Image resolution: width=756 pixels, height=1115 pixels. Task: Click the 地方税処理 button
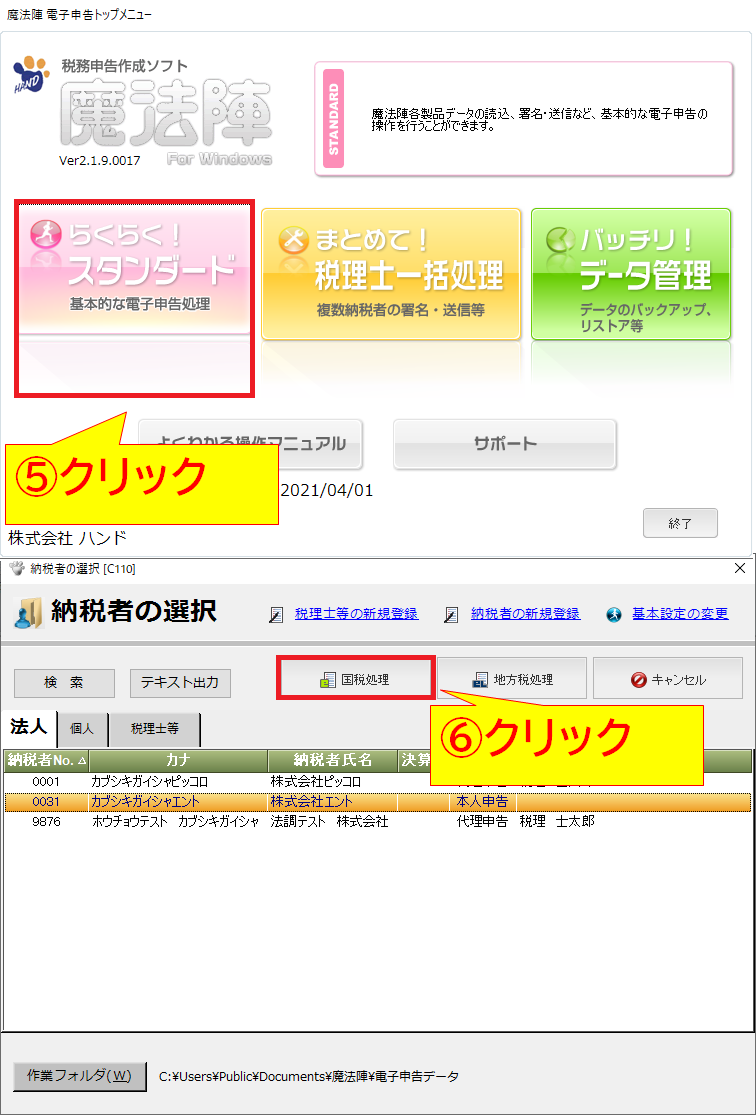(x=512, y=678)
